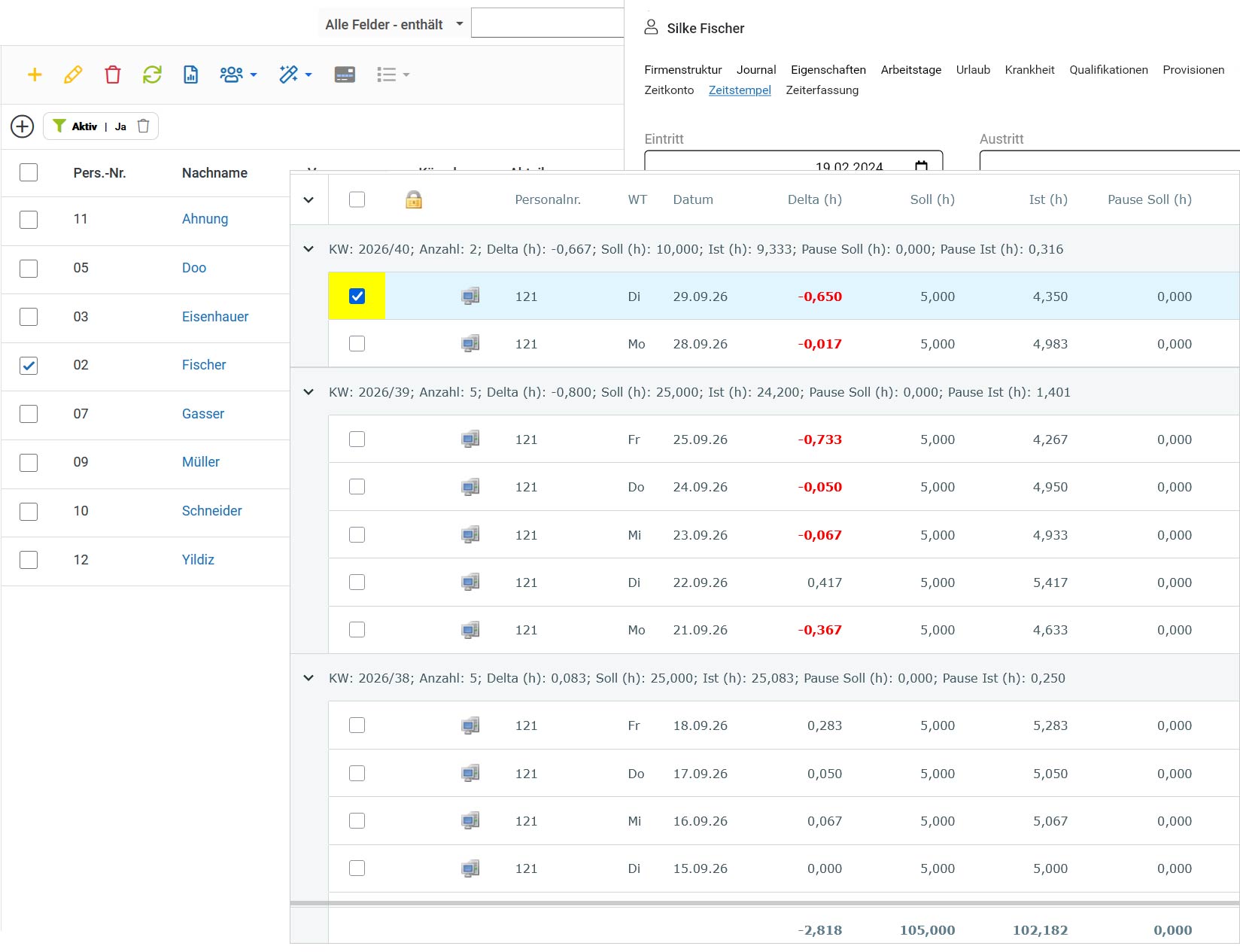1240x952 pixels.
Task: Uncheck the checkbox for the 29.09.26 entry
Action: pyautogui.click(x=357, y=297)
